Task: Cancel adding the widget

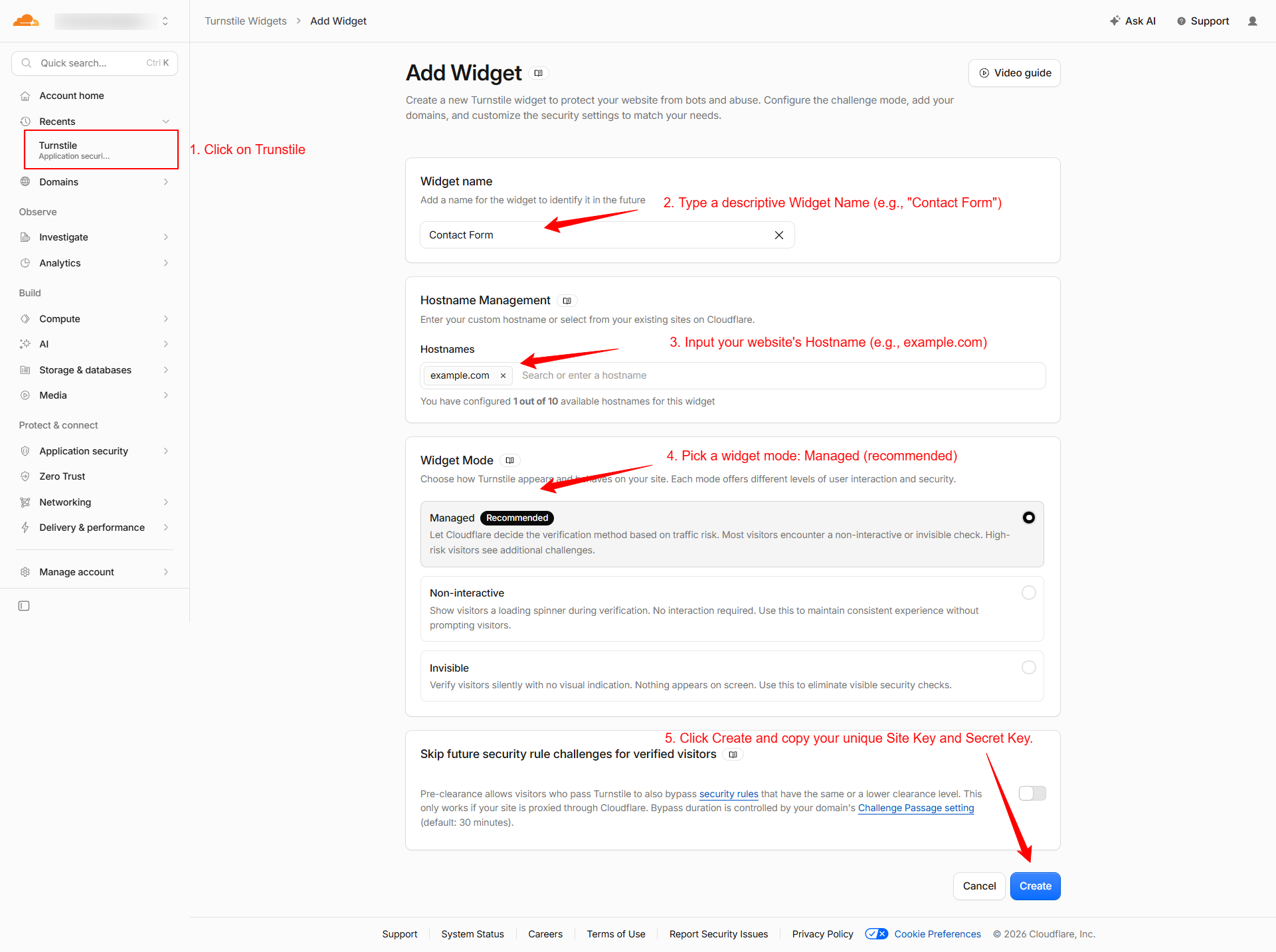Action: (979, 886)
